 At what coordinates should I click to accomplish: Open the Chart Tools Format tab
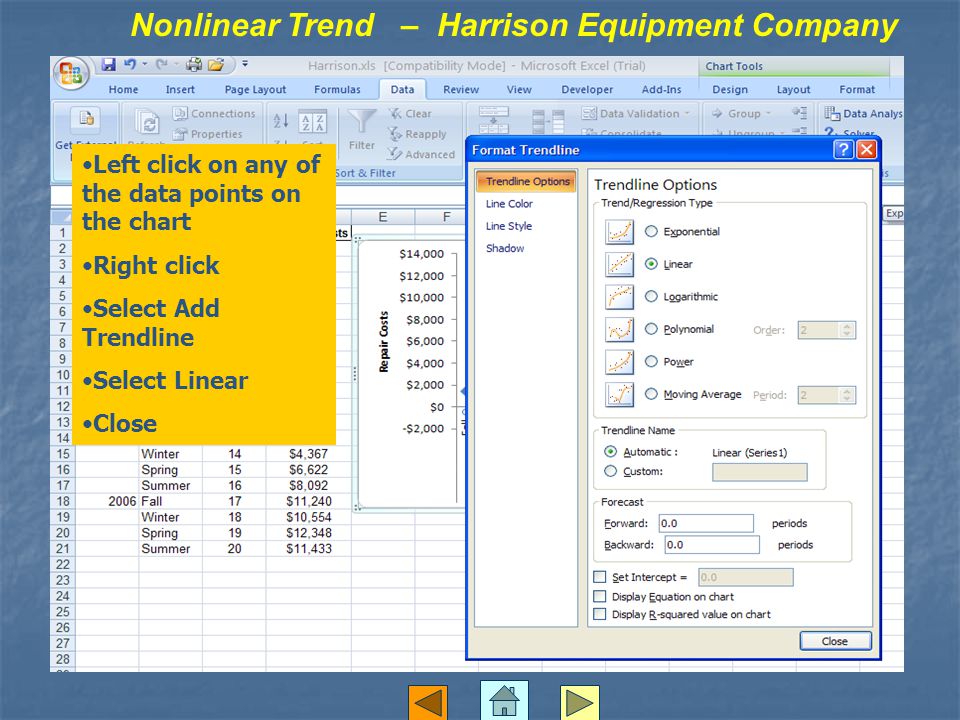coord(857,89)
